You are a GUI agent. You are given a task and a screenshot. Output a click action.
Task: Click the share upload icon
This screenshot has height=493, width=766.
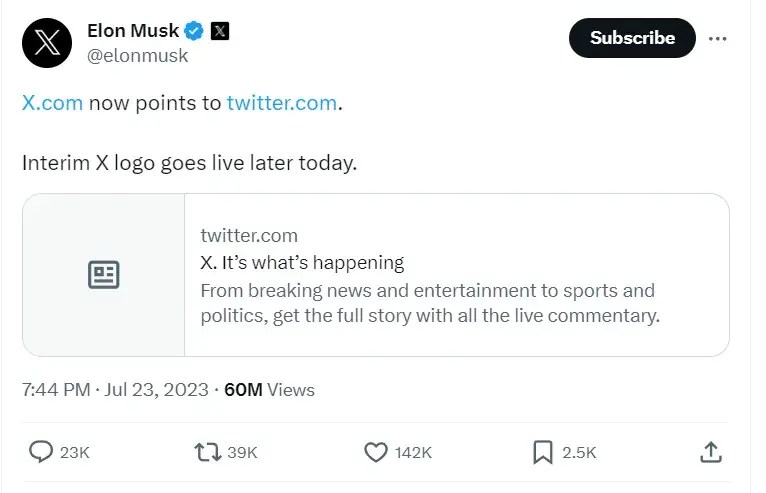tap(710, 452)
